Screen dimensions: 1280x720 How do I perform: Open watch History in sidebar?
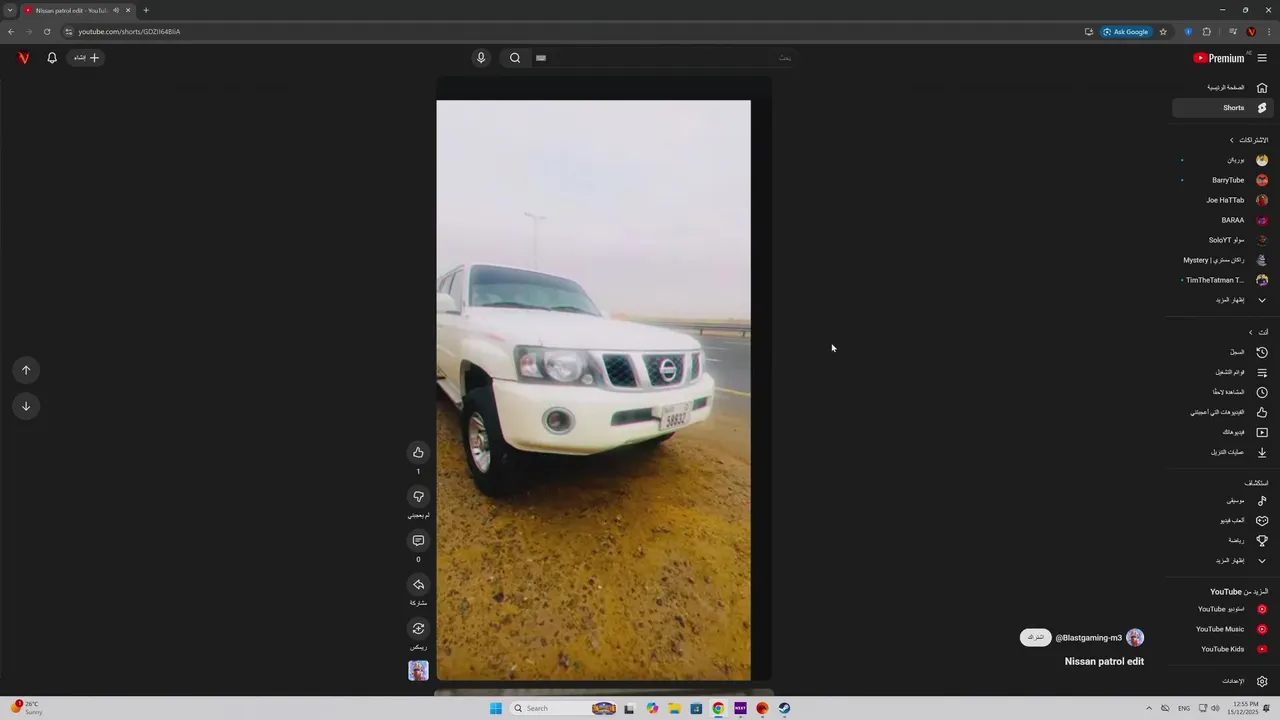pyautogui.click(x=1221, y=352)
